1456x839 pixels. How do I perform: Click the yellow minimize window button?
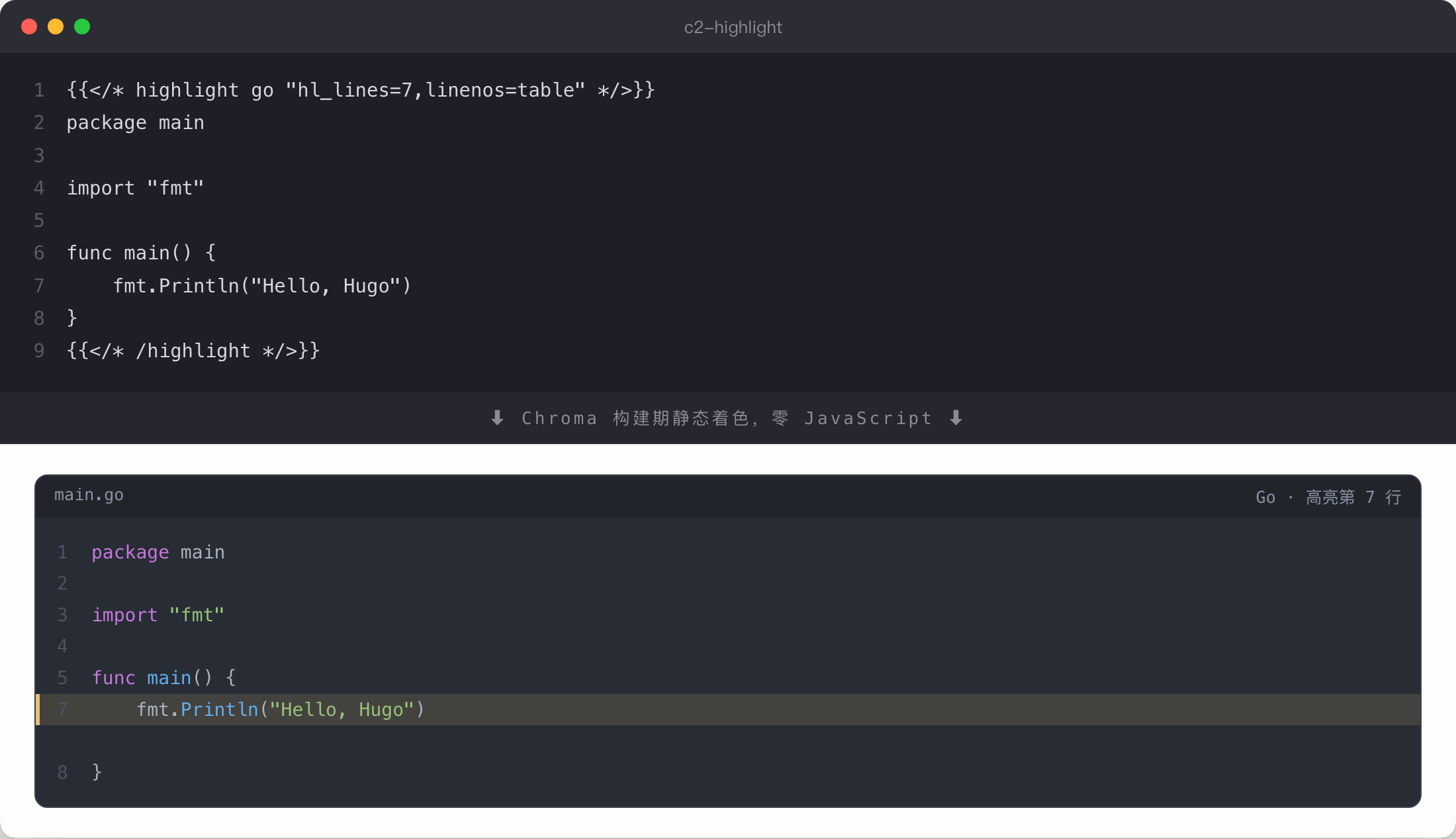[x=56, y=26]
